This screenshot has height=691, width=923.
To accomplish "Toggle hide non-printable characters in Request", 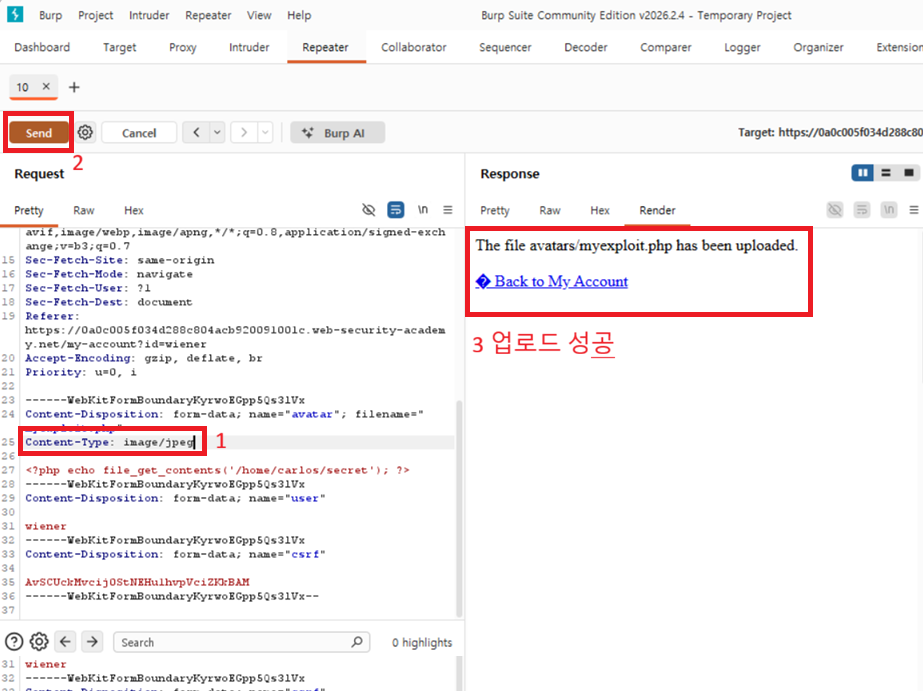I will (368, 210).
